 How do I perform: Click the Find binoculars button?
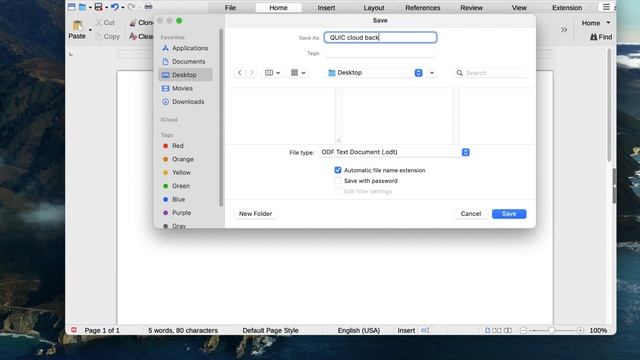coord(601,37)
